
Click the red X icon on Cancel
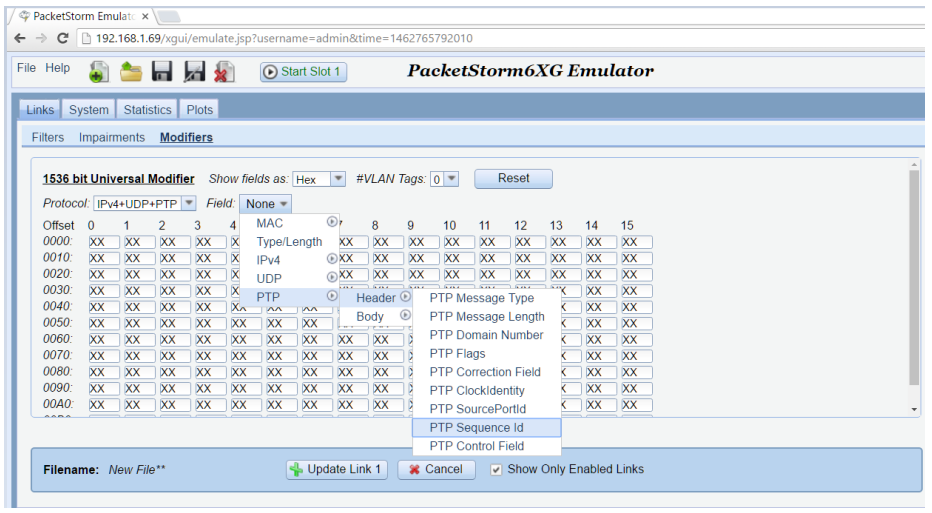(x=414, y=470)
